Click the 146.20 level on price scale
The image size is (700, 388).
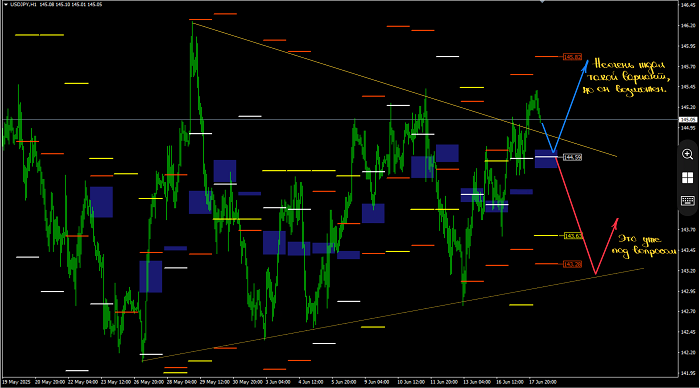click(688, 26)
